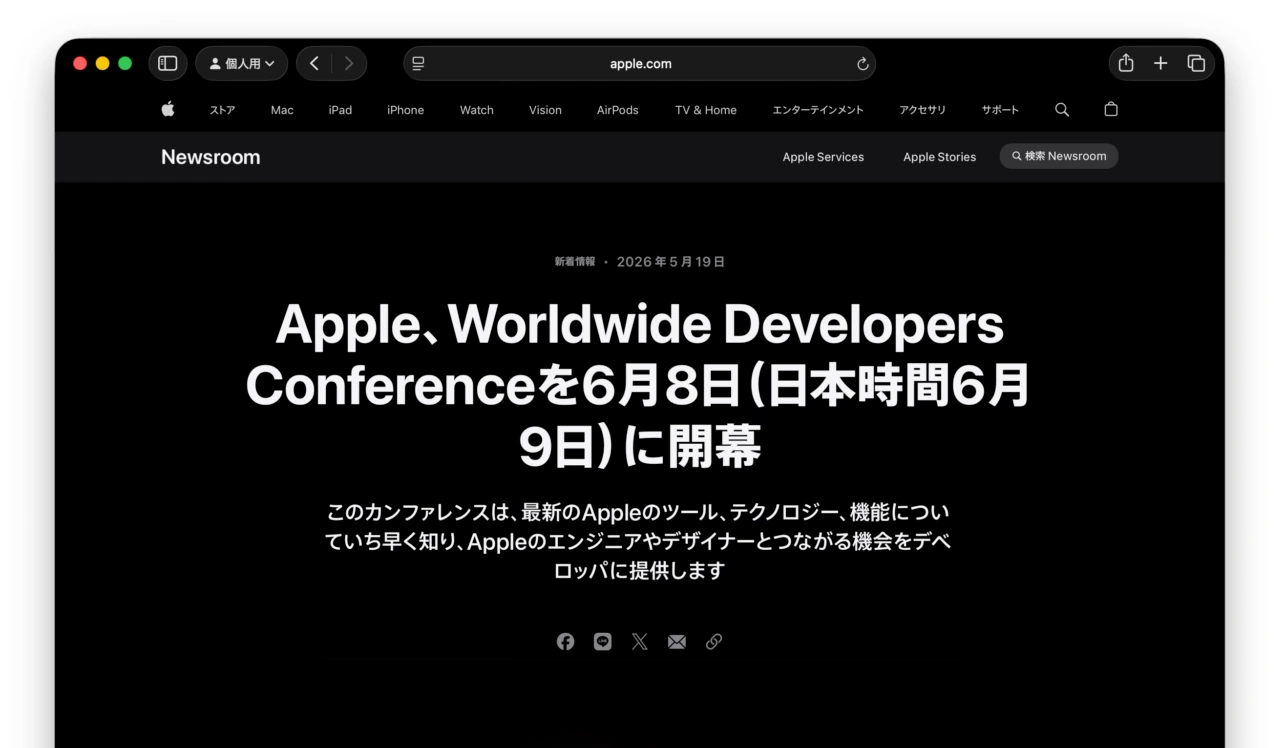Go back to the previous page
This screenshot has width=1280, height=748.
point(314,63)
